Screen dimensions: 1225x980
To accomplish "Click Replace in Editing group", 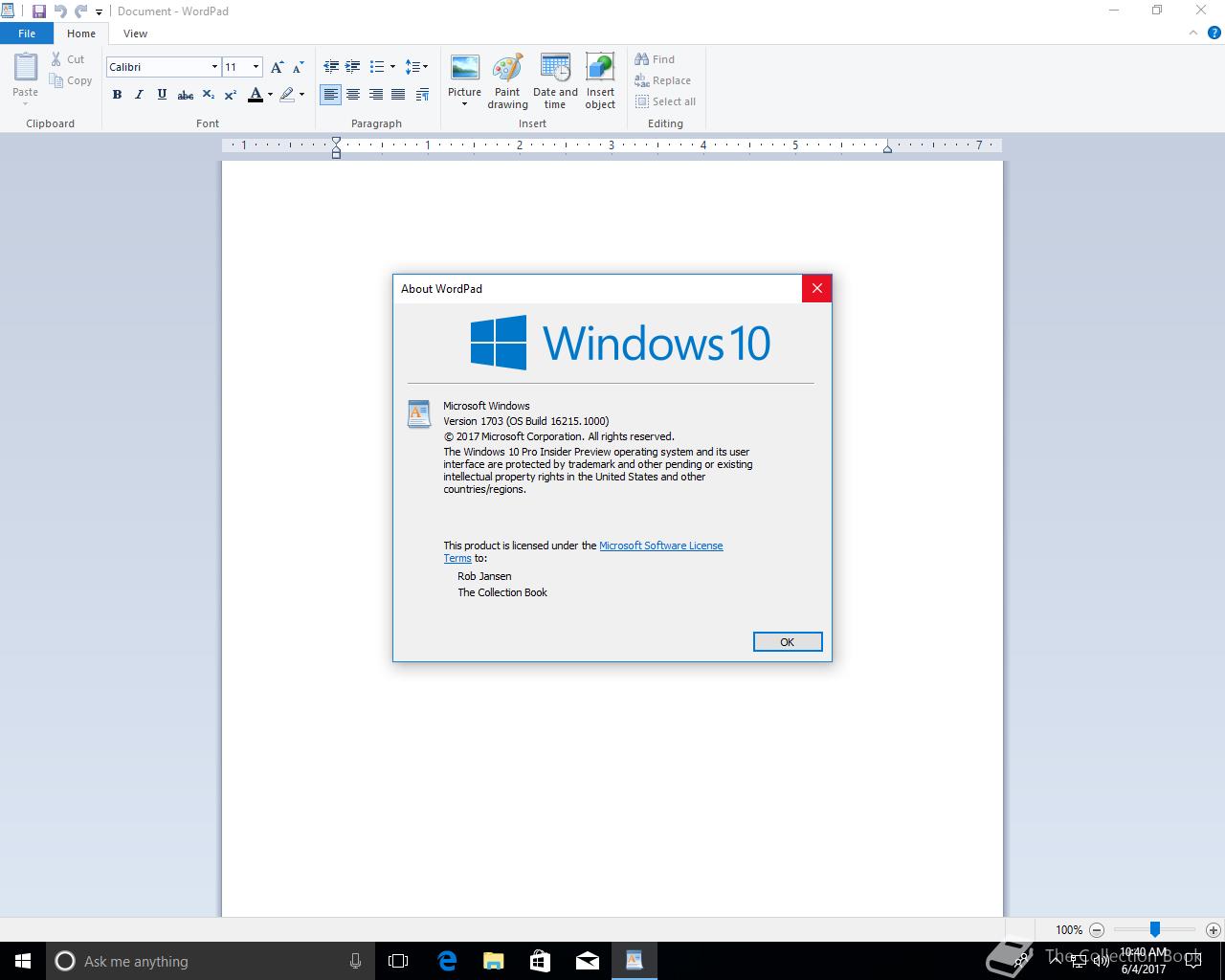I will [662, 80].
